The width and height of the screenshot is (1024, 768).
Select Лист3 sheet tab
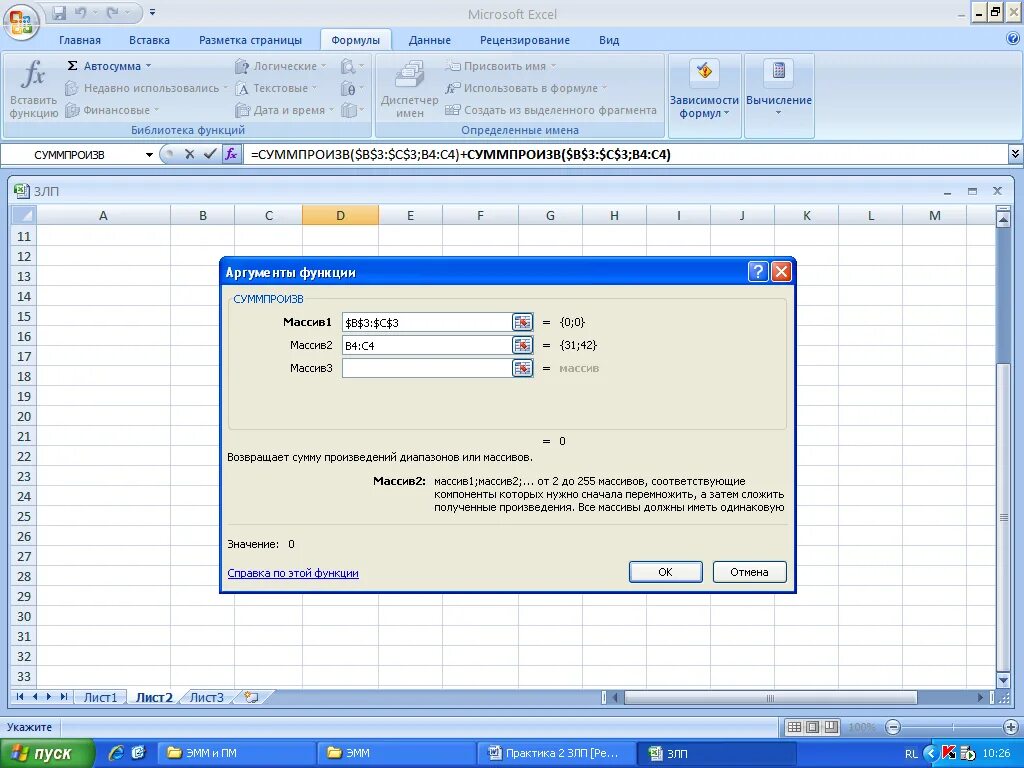pos(206,697)
